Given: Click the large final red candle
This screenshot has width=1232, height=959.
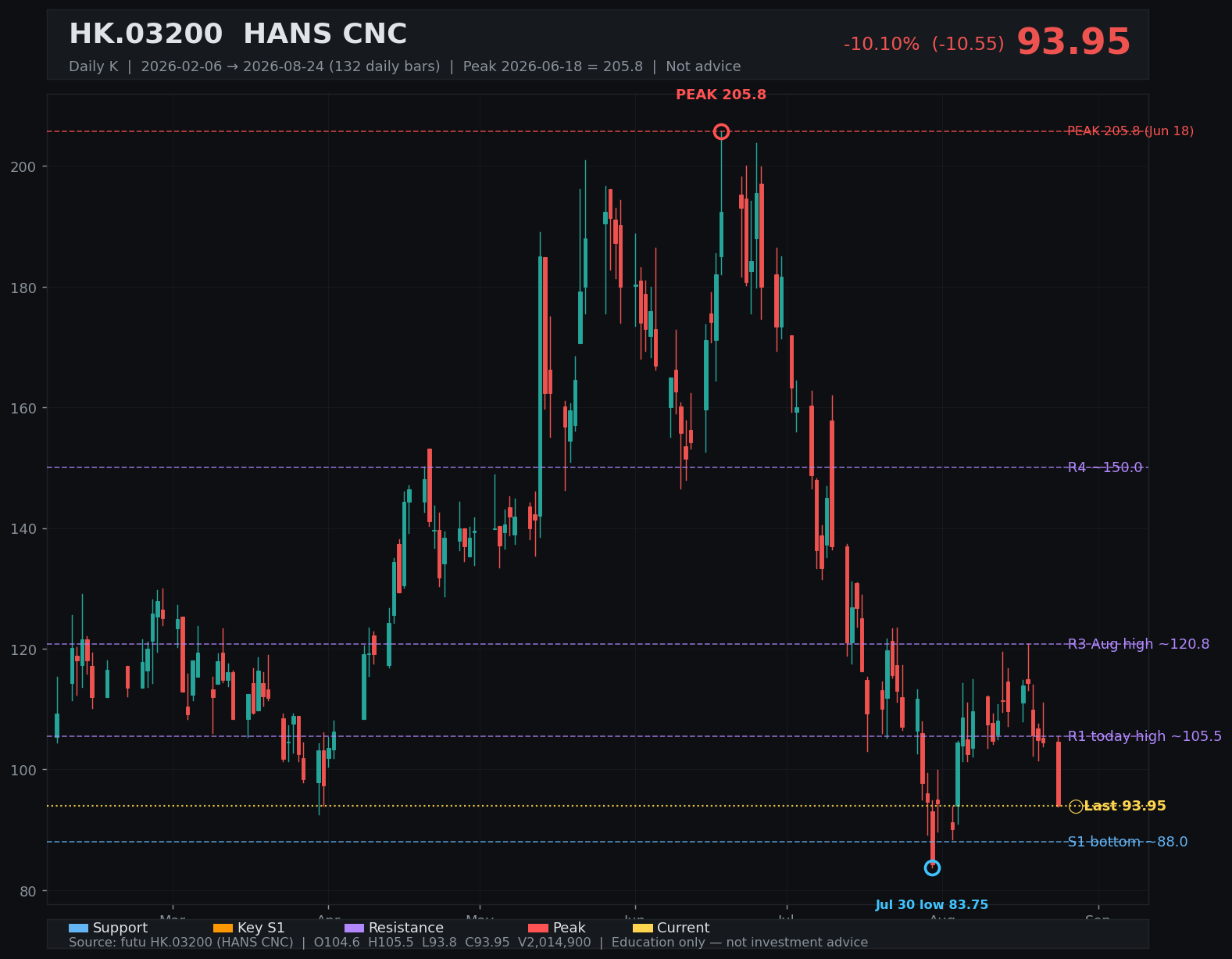Looking at the screenshot, I should pos(1059,773).
